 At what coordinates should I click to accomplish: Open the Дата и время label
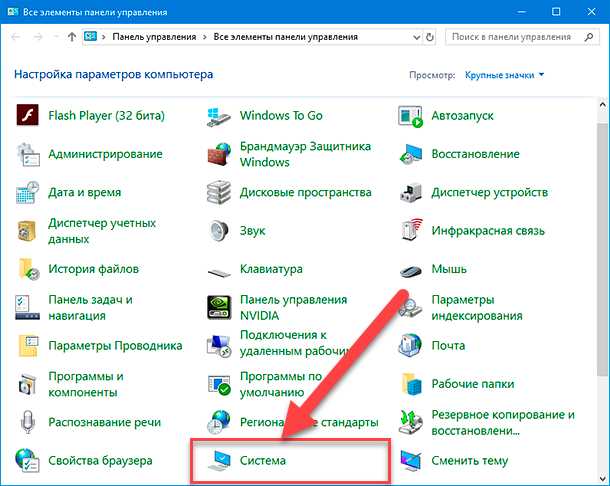pos(84,192)
